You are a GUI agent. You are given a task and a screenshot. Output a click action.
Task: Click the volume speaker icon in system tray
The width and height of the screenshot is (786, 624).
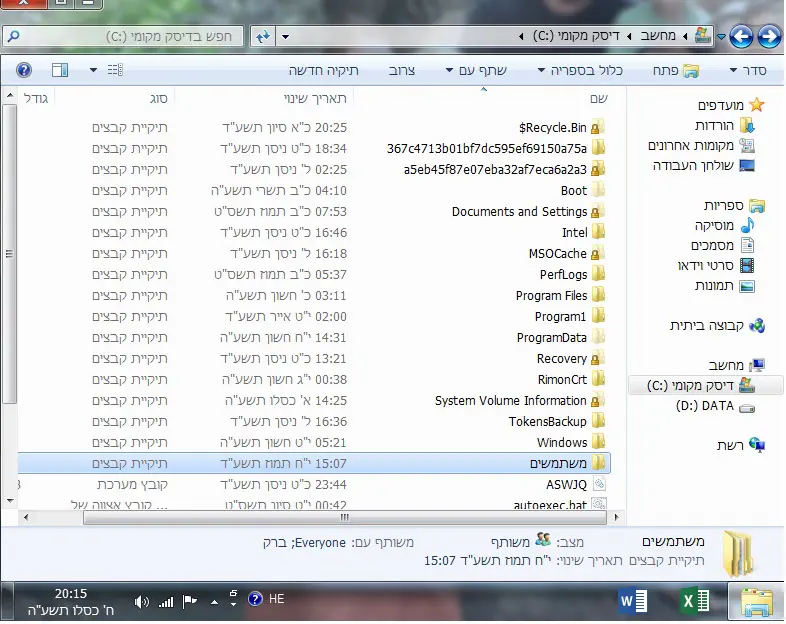tap(141, 601)
